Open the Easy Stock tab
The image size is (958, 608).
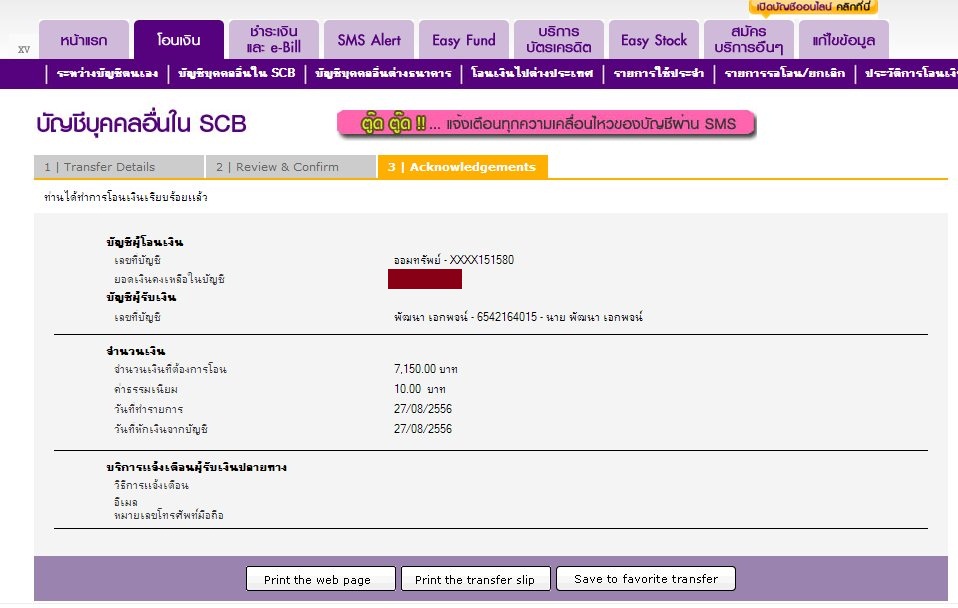[653, 41]
